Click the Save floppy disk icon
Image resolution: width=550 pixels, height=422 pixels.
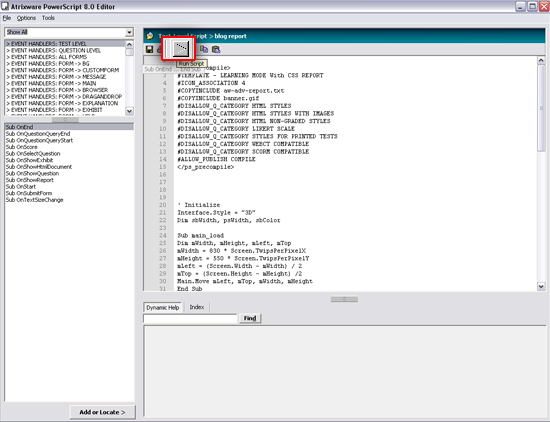(149, 49)
